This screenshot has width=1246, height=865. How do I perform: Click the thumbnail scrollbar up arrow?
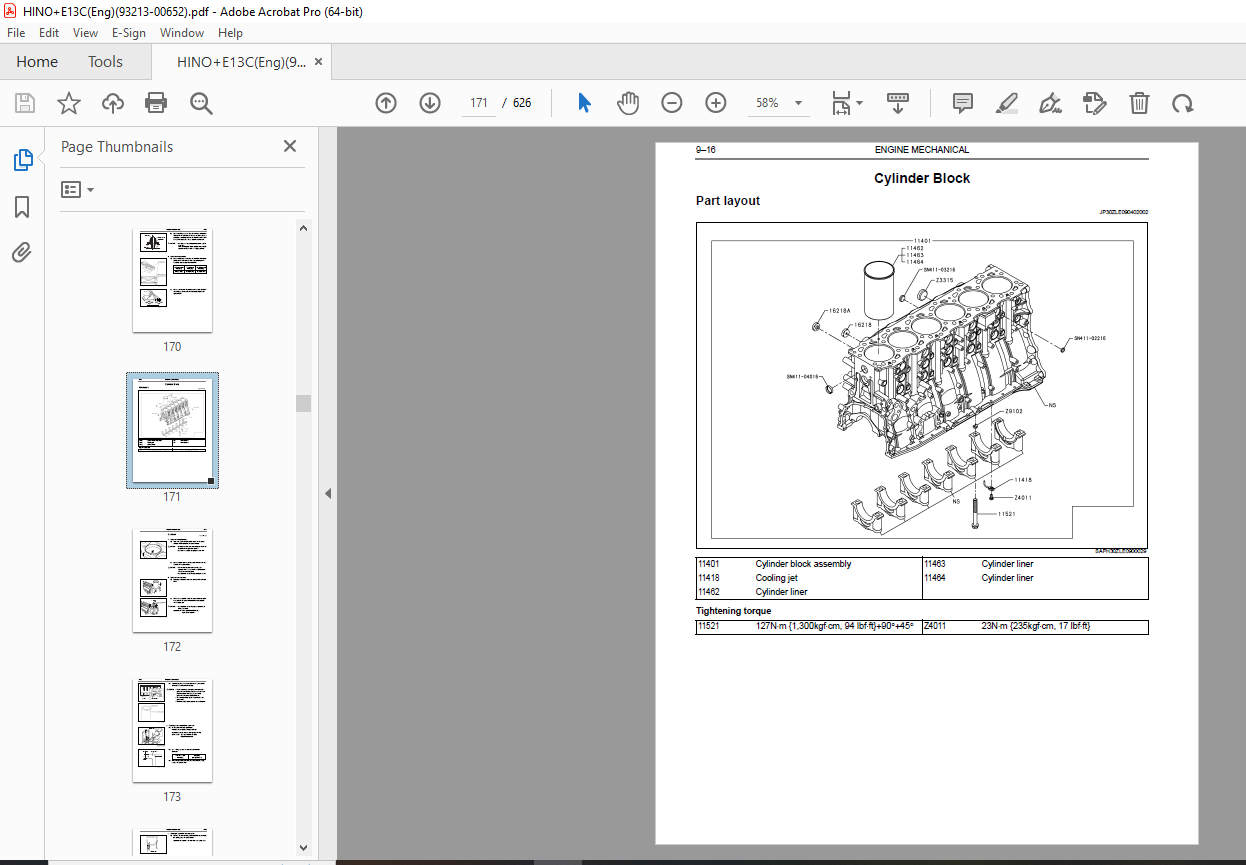pos(303,228)
